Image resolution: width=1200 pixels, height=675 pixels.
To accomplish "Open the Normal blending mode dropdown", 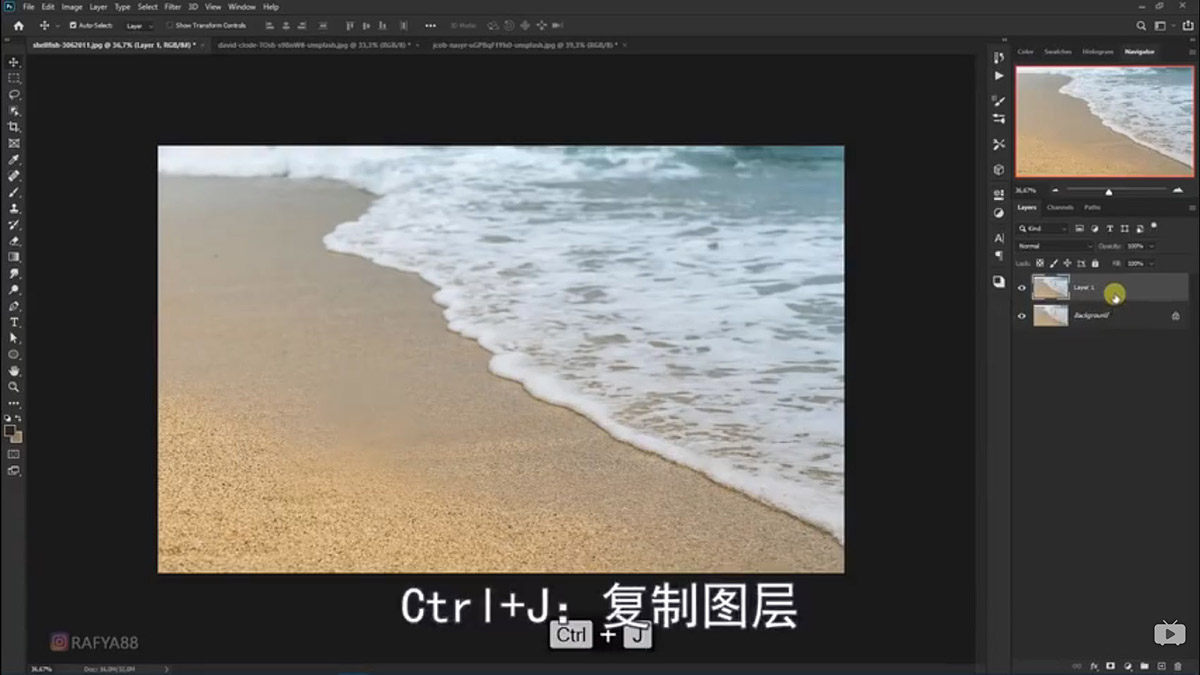I will tap(1055, 245).
